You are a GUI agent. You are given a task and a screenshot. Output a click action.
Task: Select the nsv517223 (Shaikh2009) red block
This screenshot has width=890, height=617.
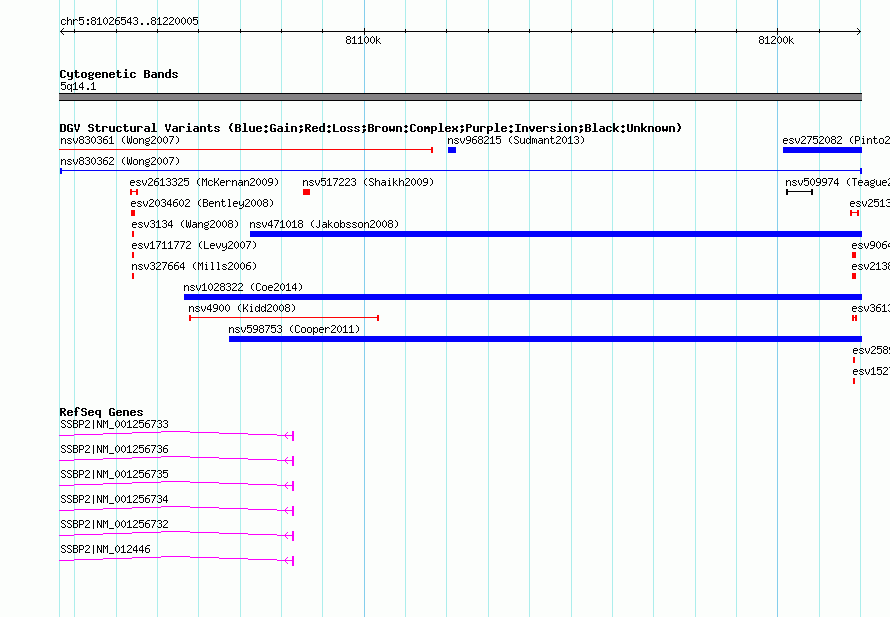point(307,192)
